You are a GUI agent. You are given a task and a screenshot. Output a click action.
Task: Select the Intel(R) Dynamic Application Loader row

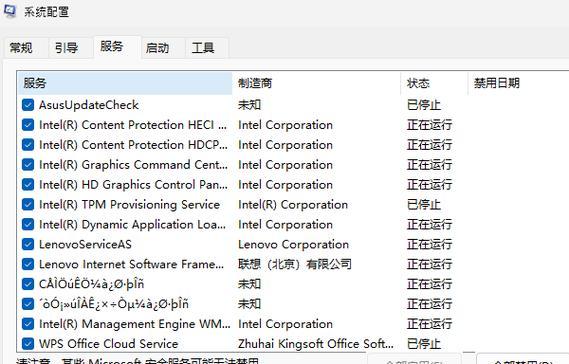tap(293, 225)
